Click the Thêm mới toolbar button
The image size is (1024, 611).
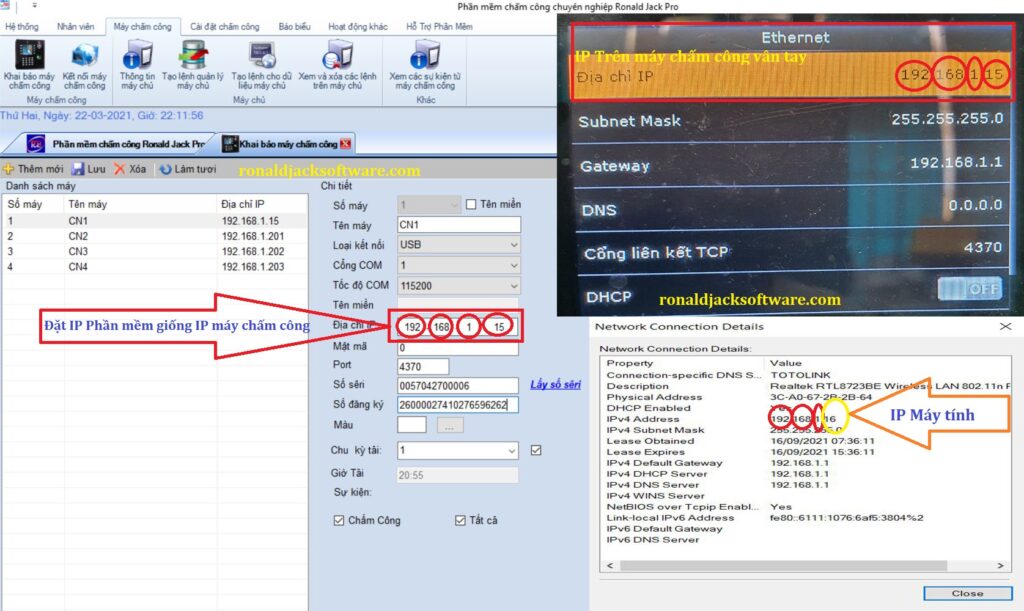click(x=33, y=169)
